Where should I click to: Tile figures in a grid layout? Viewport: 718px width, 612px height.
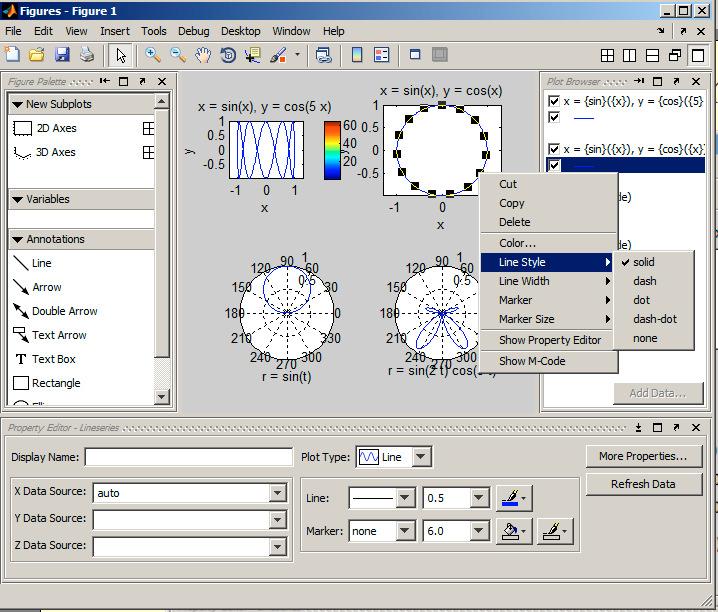tap(607, 55)
